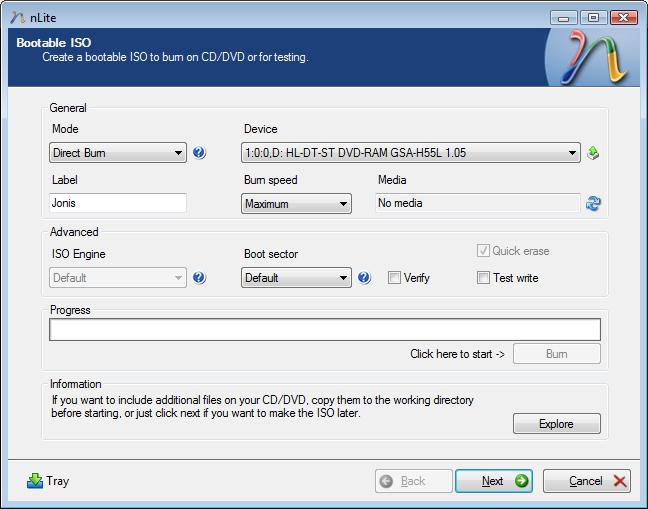Click the nLite title bar icon
The width and height of the screenshot is (648, 509).
(x=18, y=18)
